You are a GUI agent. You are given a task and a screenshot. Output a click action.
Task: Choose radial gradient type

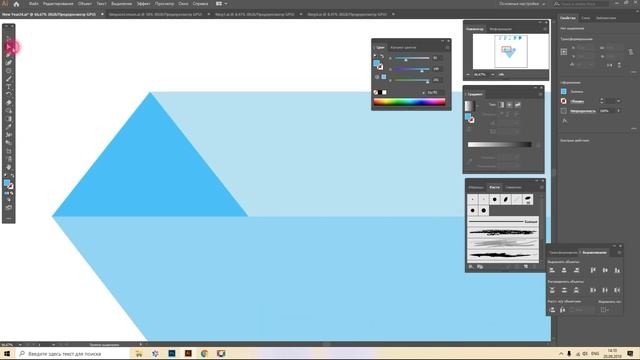coord(509,105)
